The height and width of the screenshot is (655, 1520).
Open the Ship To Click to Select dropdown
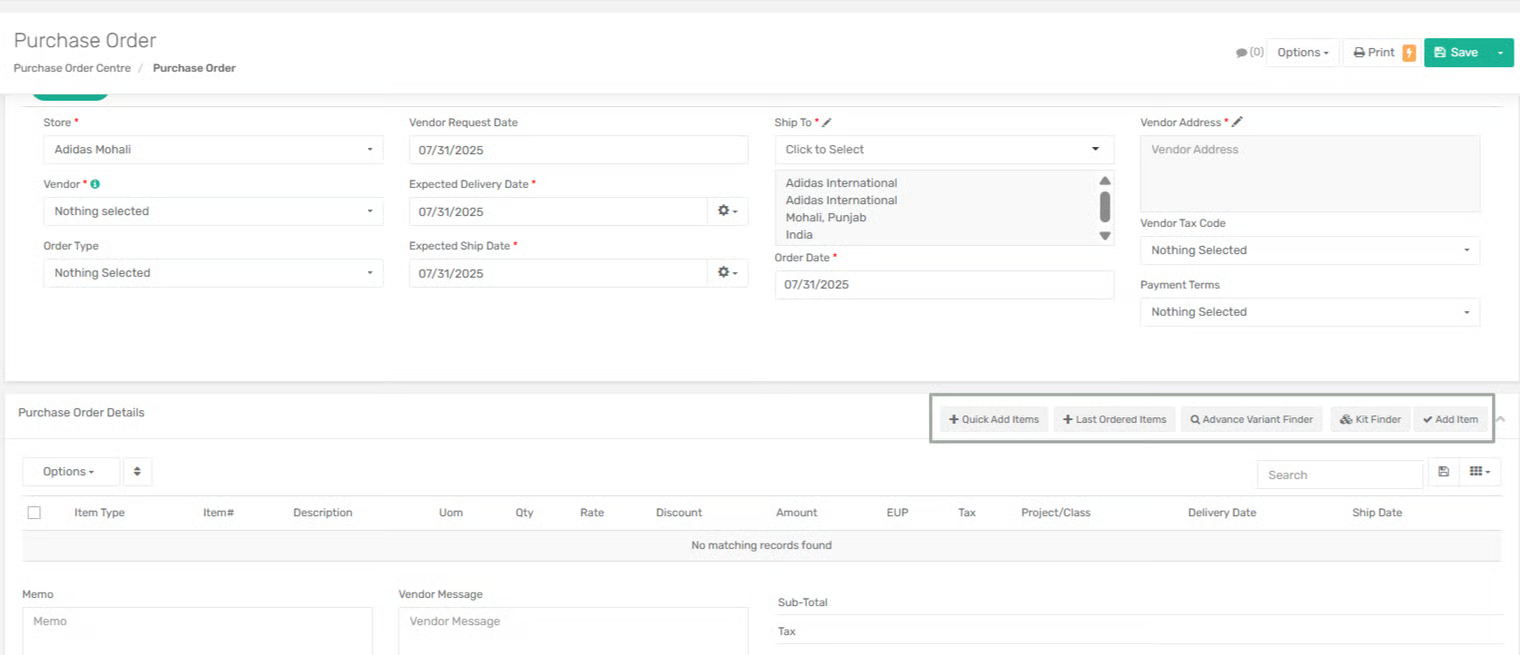pyautogui.click(x=943, y=150)
